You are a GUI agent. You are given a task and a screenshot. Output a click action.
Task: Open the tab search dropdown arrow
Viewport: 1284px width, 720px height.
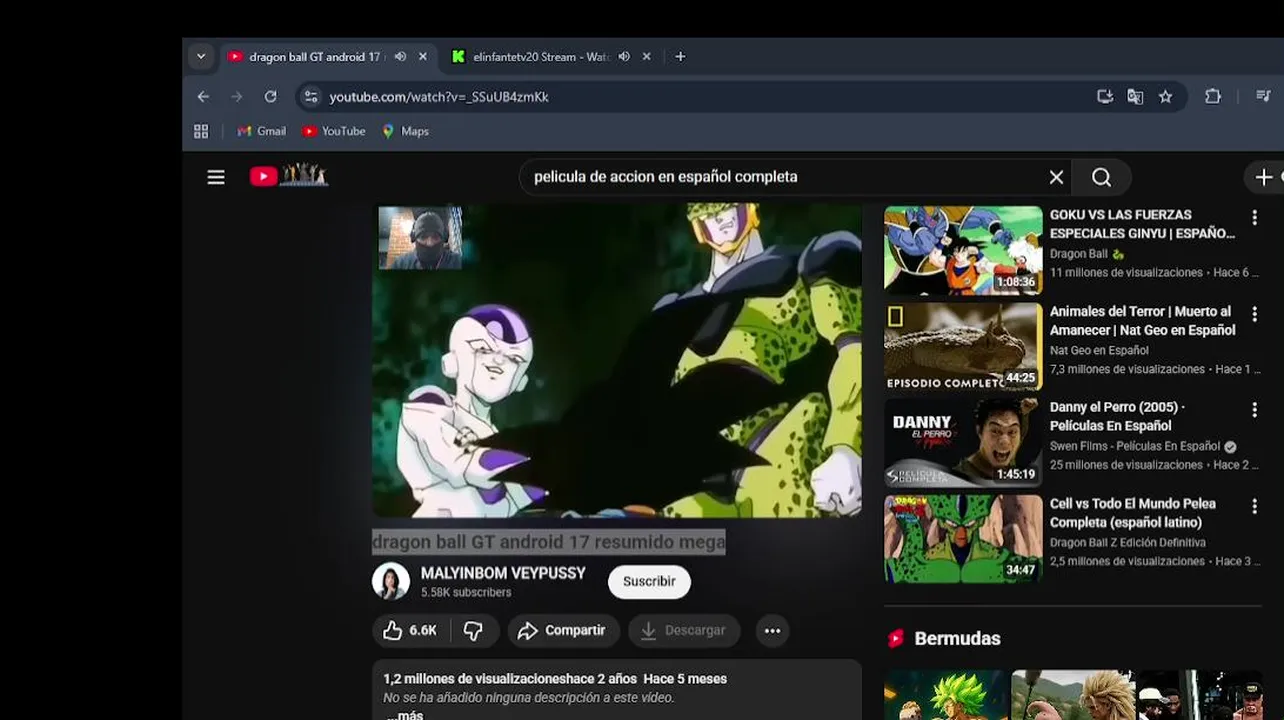(201, 57)
